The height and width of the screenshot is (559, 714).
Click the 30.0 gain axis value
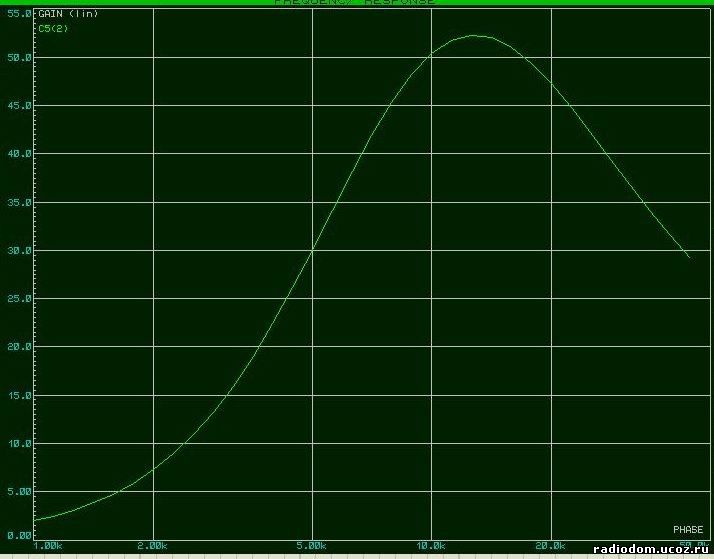(20, 251)
